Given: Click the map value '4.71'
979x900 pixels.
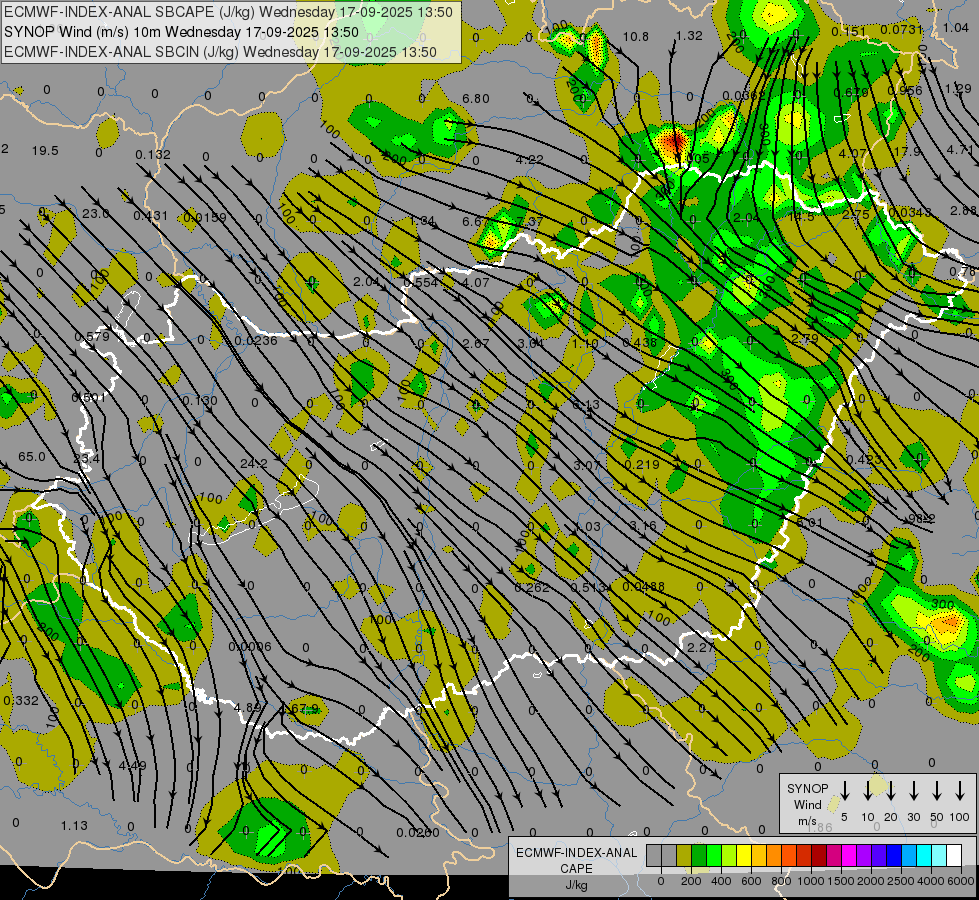Looking at the screenshot, I should [x=960, y=150].
